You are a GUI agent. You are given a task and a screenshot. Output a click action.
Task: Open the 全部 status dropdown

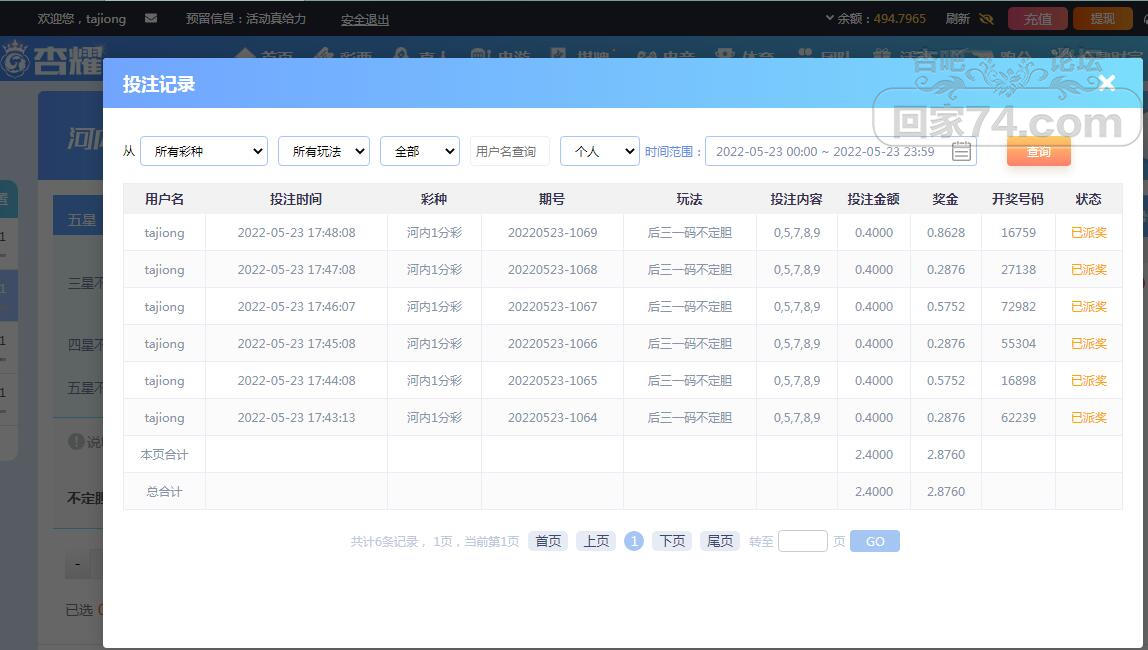420,152
